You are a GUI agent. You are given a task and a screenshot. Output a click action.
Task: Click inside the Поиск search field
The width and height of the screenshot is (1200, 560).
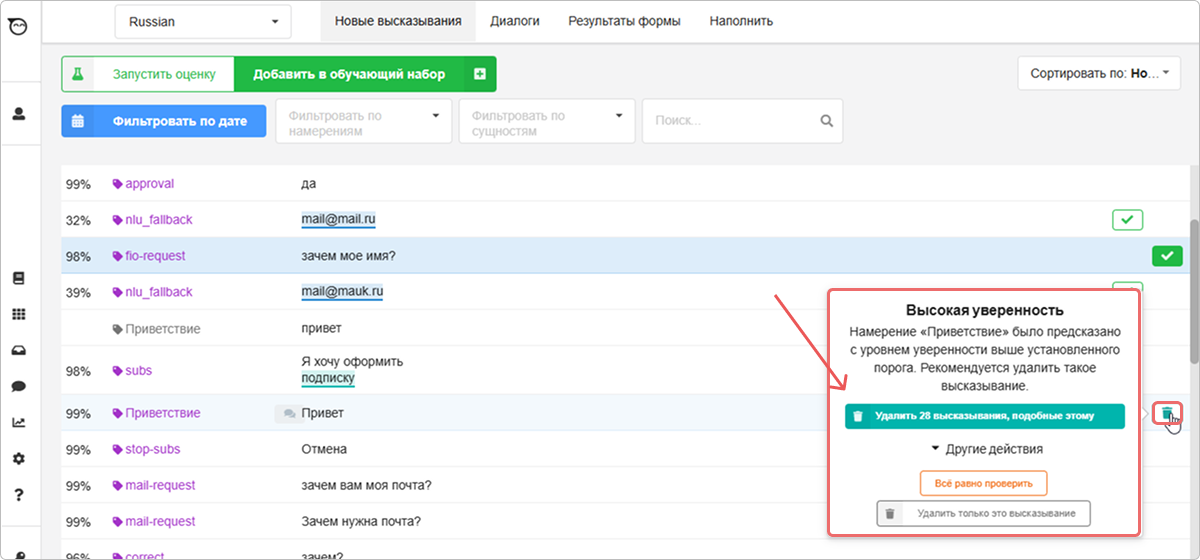click(735, 121)
